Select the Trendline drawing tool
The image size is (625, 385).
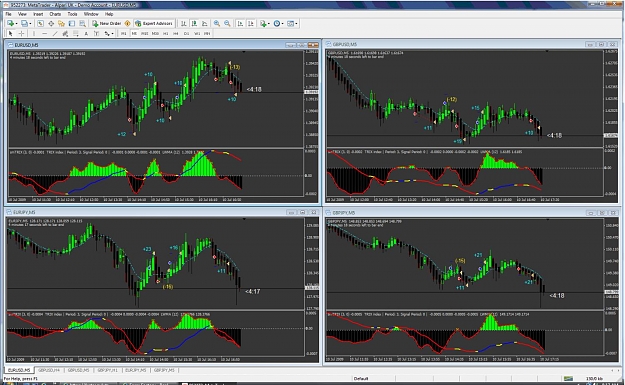coord(55,34)
